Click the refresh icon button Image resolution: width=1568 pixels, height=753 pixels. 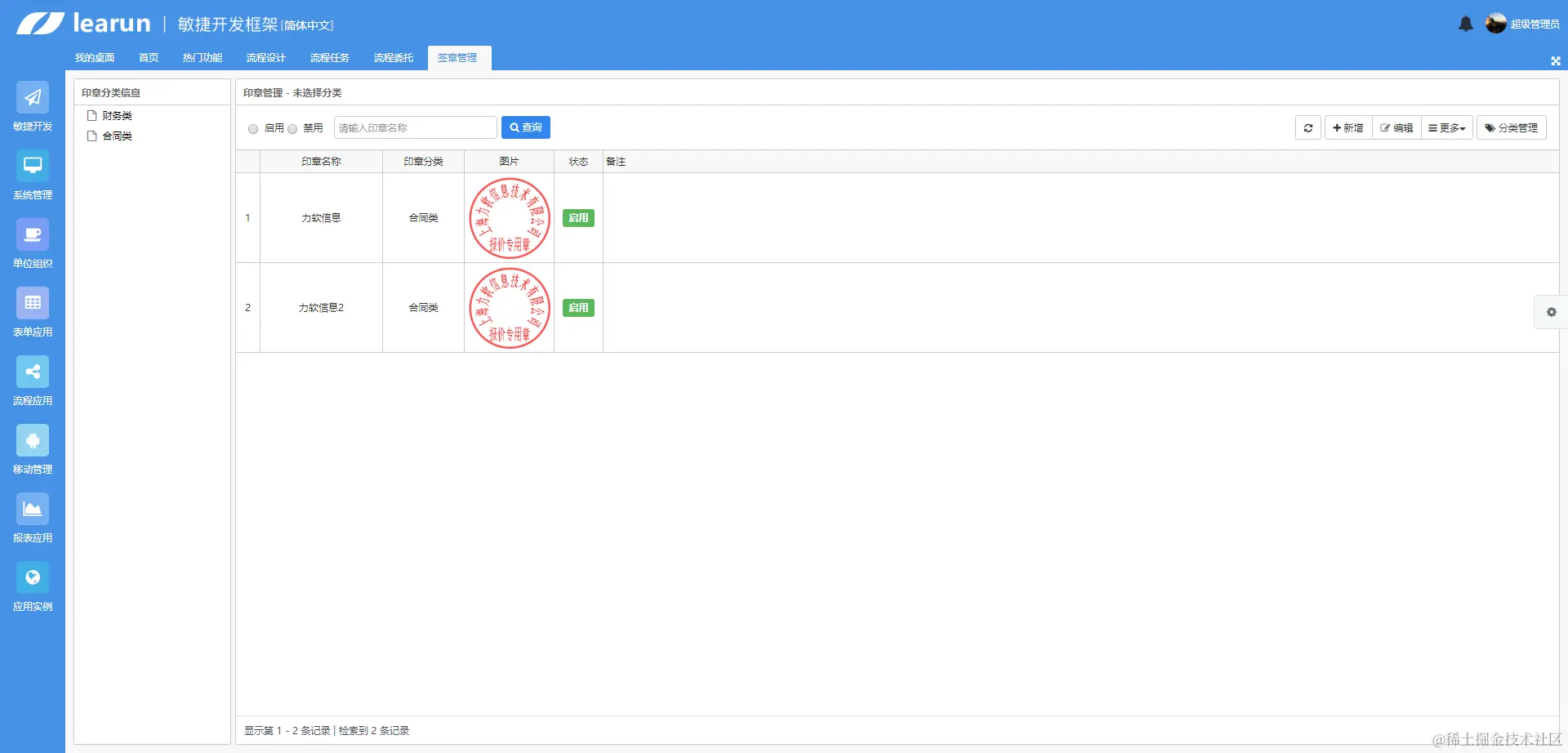[1308, 127]
